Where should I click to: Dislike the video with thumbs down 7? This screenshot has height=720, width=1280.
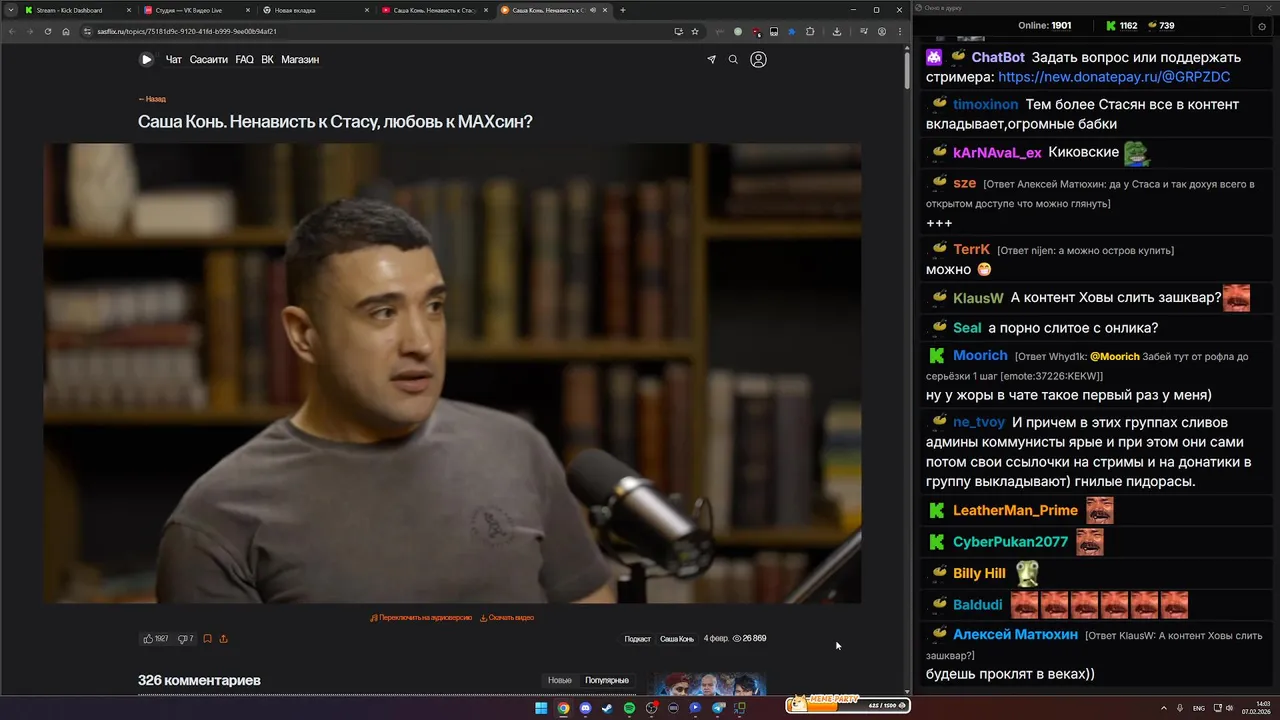[186, 639]
